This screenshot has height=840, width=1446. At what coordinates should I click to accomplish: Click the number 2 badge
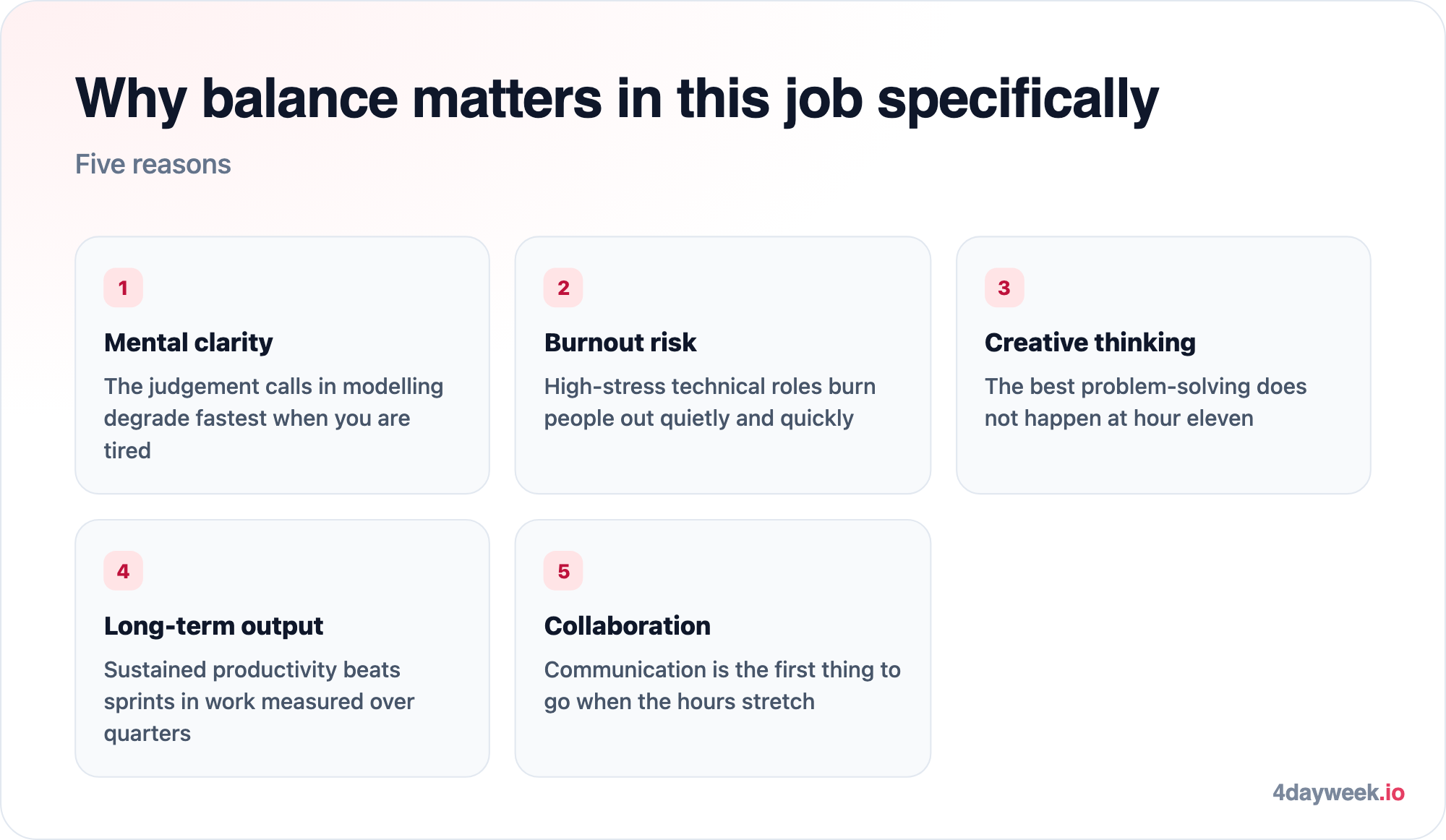click(x=563, y=288)
